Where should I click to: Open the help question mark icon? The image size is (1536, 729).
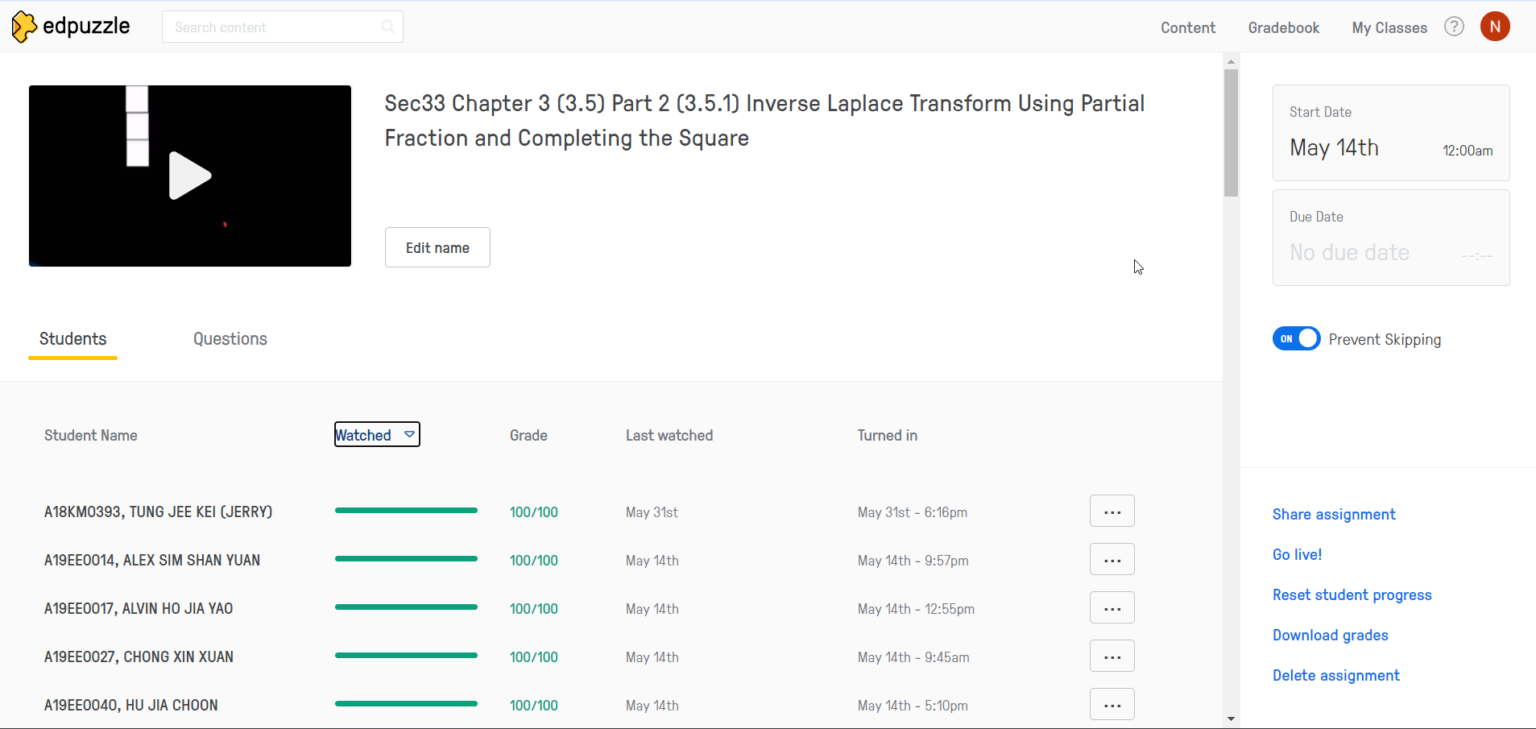tap(1454, 27)
